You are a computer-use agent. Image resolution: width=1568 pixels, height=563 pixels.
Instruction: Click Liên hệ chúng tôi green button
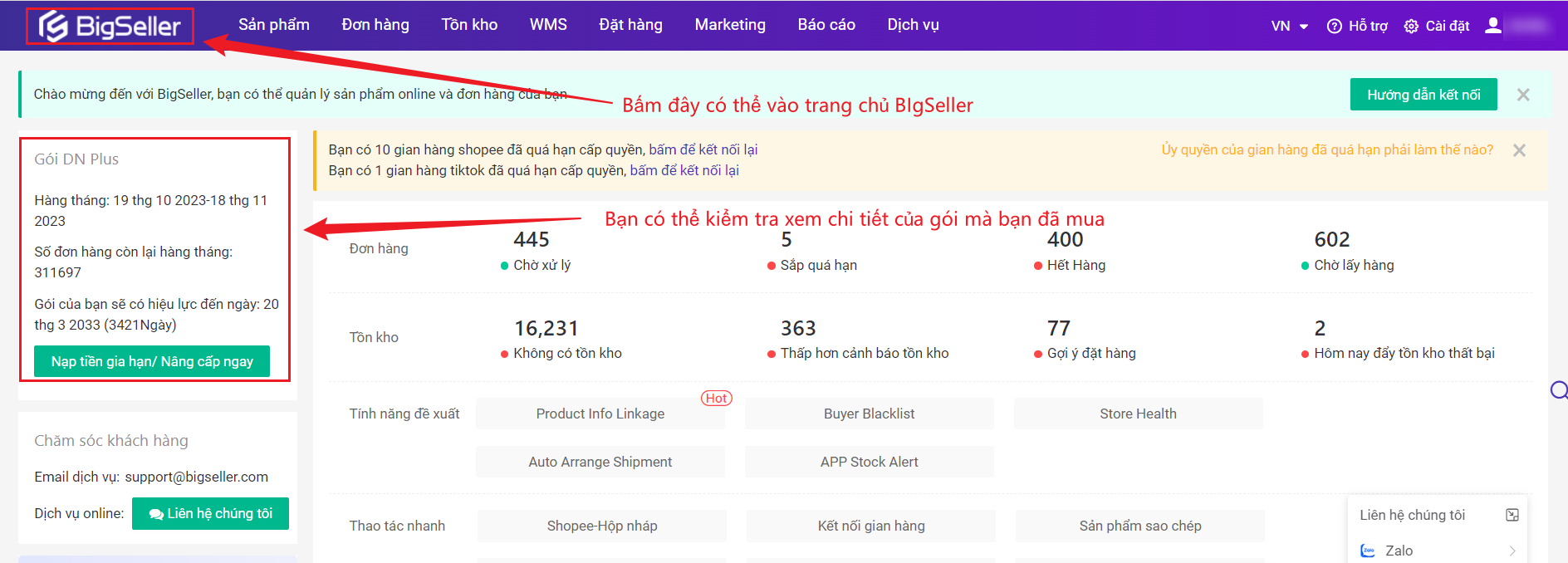[210, 513]
